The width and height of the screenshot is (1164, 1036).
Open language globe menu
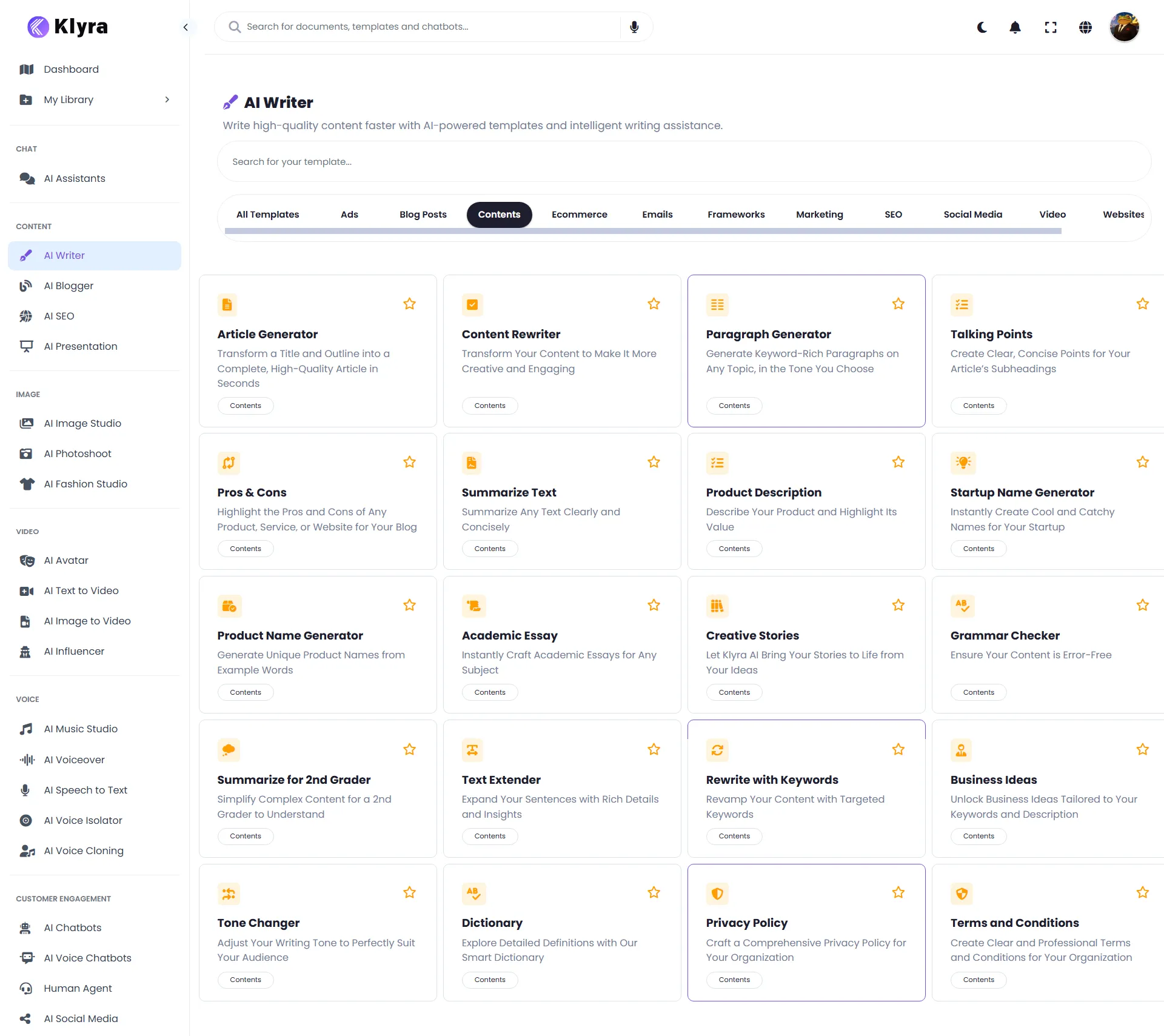[1086, 27]
